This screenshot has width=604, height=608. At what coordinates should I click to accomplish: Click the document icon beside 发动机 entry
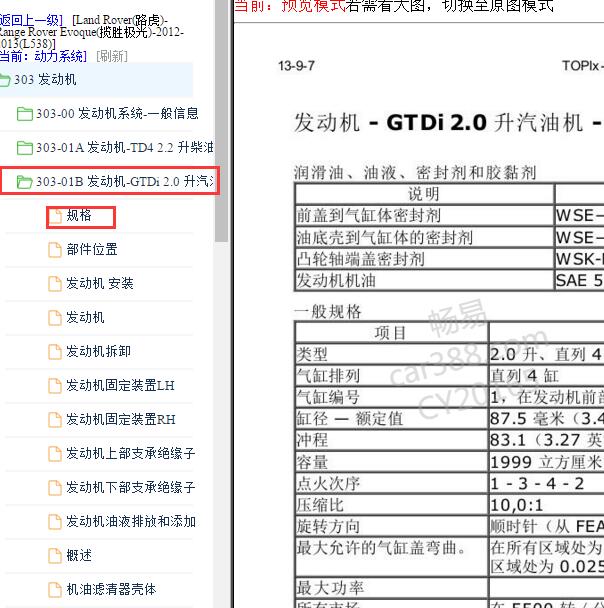55,318
